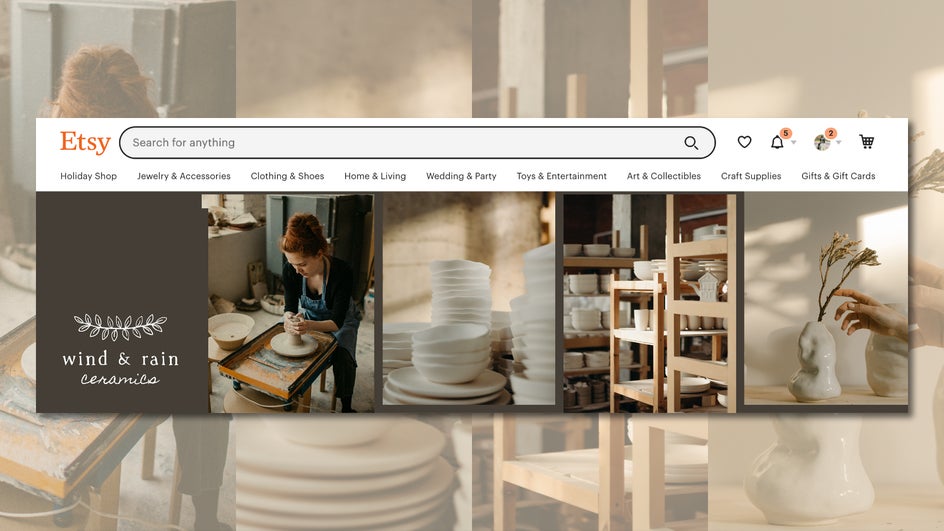Visit the Art & Collectibles link
Viewport: 944px width, 531px height.
[663, 176]
